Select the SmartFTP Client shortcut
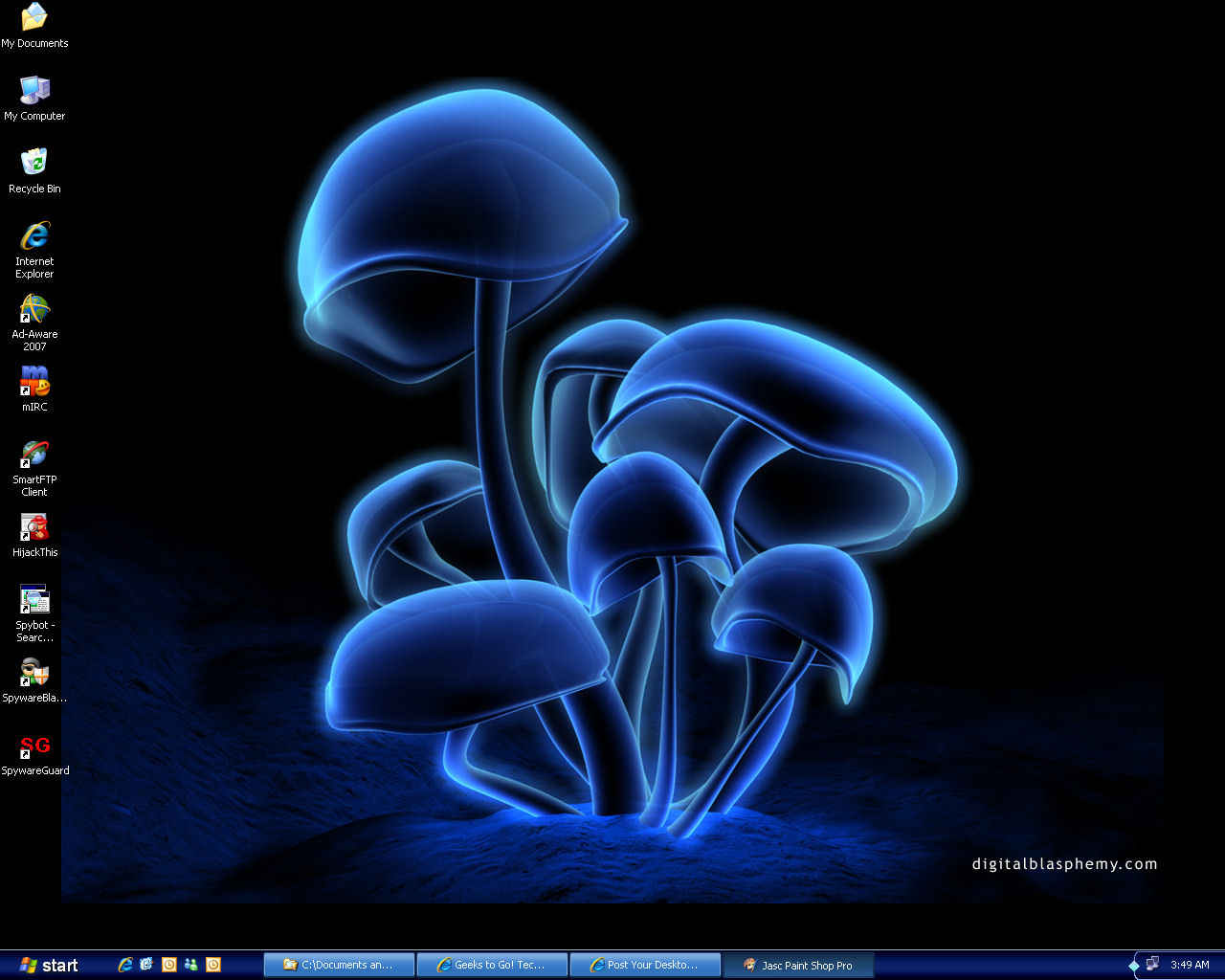The width and height of the screenshot is (1225, 980). coord(34,468)
